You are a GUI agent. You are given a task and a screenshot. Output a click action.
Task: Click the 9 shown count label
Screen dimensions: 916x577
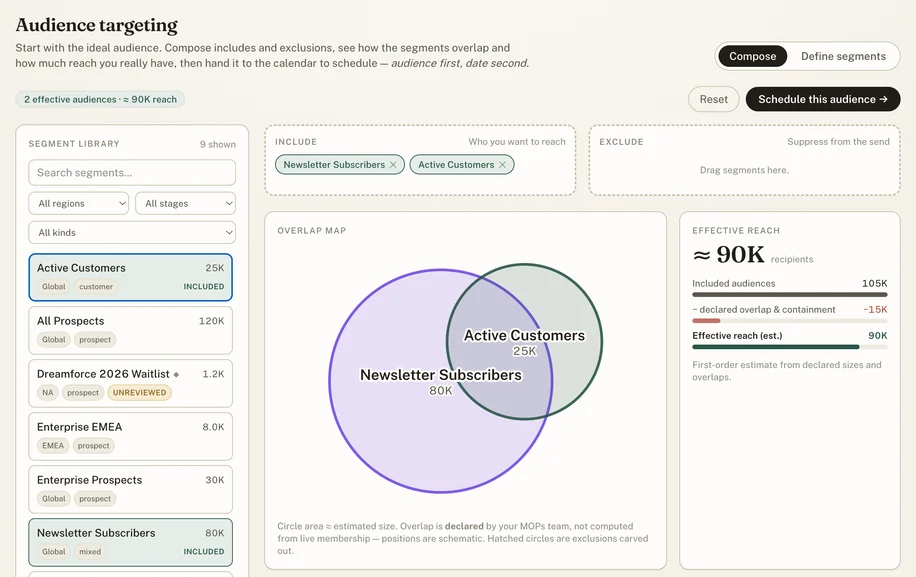(218, 144)
